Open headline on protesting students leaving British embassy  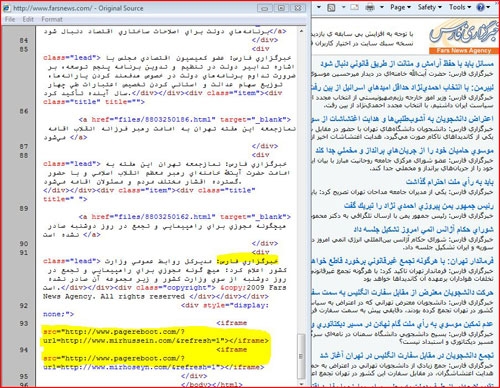click(403, 292)
